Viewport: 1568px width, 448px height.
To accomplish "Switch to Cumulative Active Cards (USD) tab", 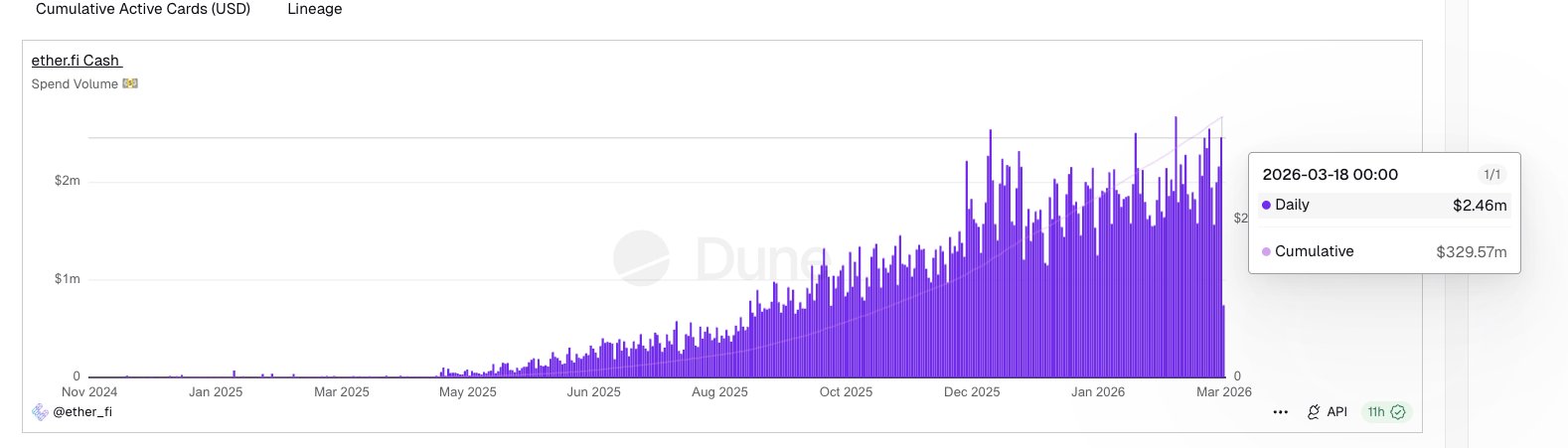I will [143, 9].
